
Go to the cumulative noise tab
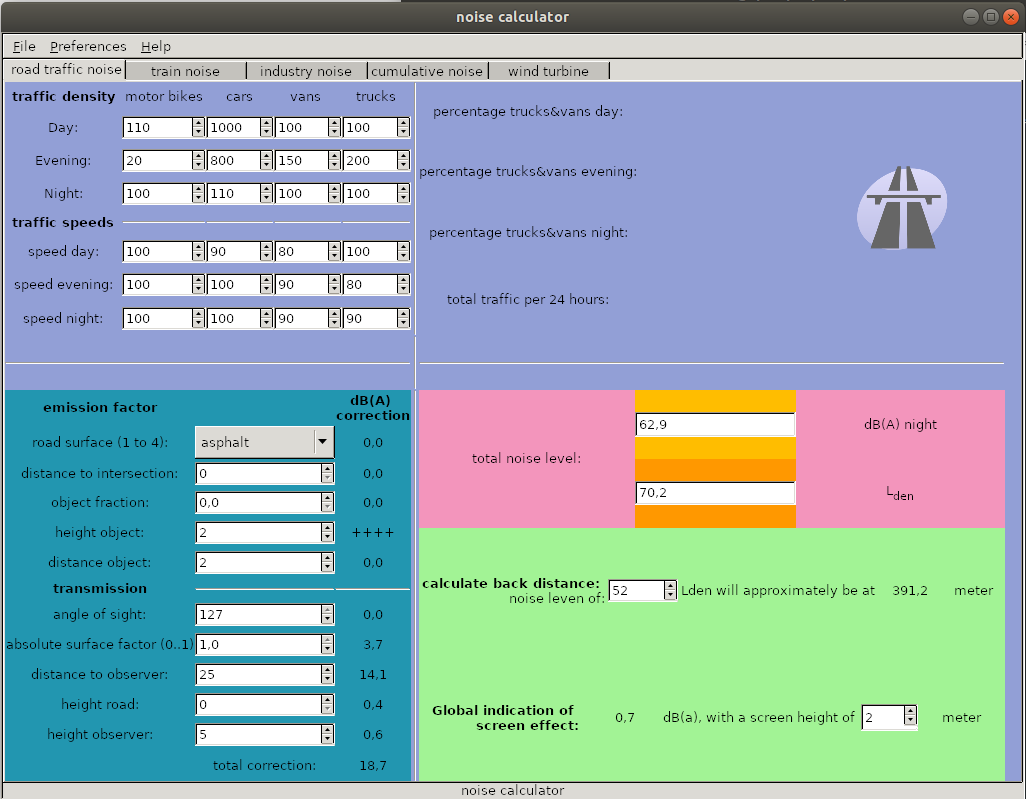pyautogui.click(x=427, y=71)
